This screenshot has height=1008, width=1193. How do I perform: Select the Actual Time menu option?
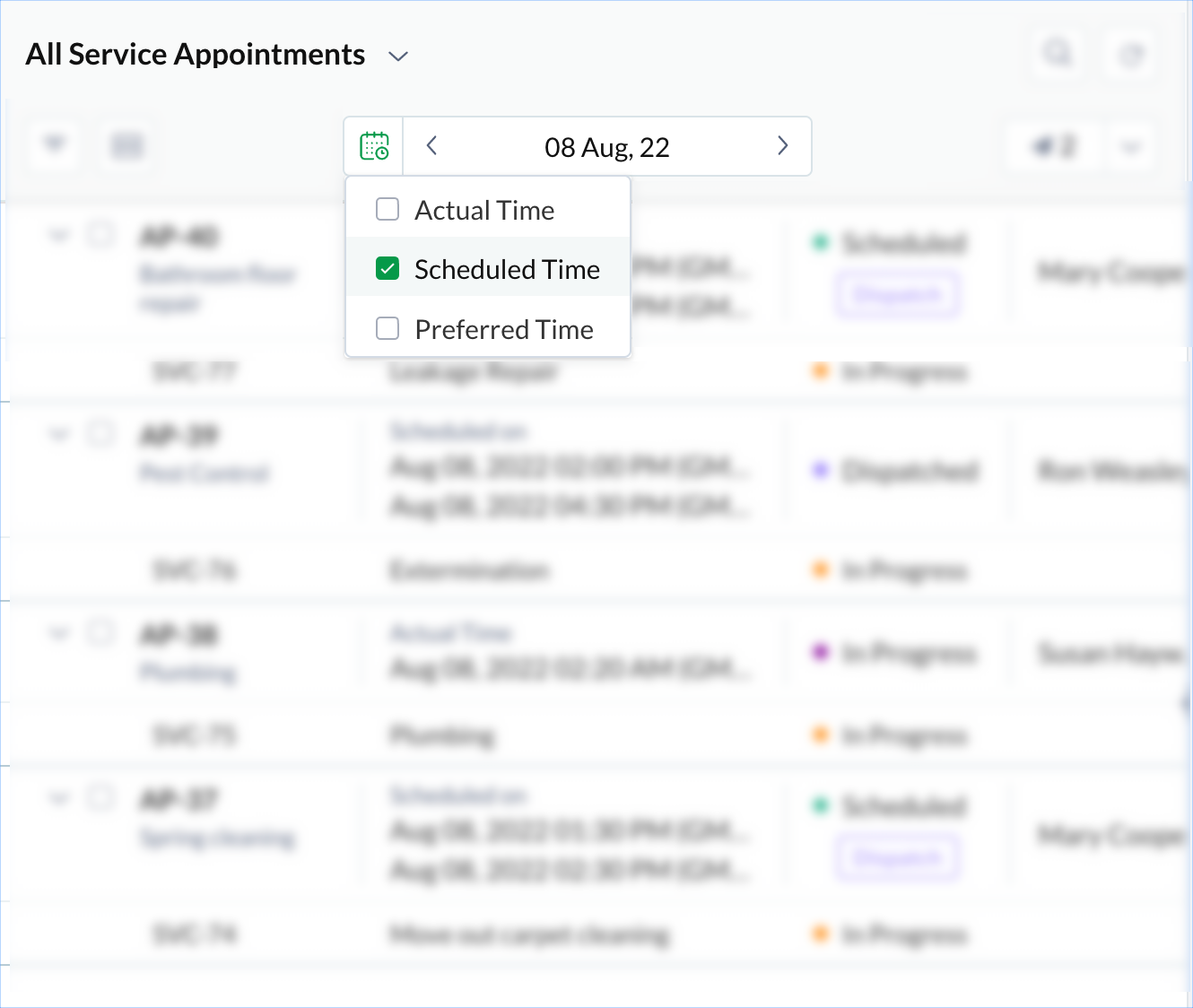point(484,211)
